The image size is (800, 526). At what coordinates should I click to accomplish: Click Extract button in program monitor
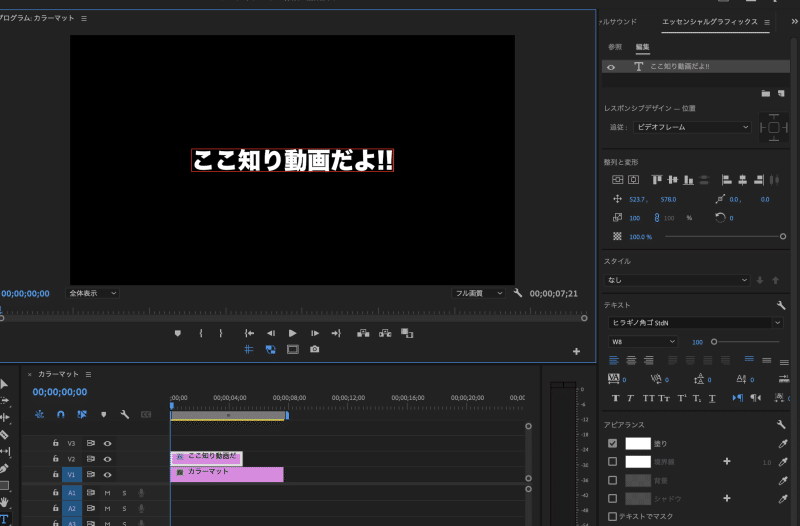385,333
